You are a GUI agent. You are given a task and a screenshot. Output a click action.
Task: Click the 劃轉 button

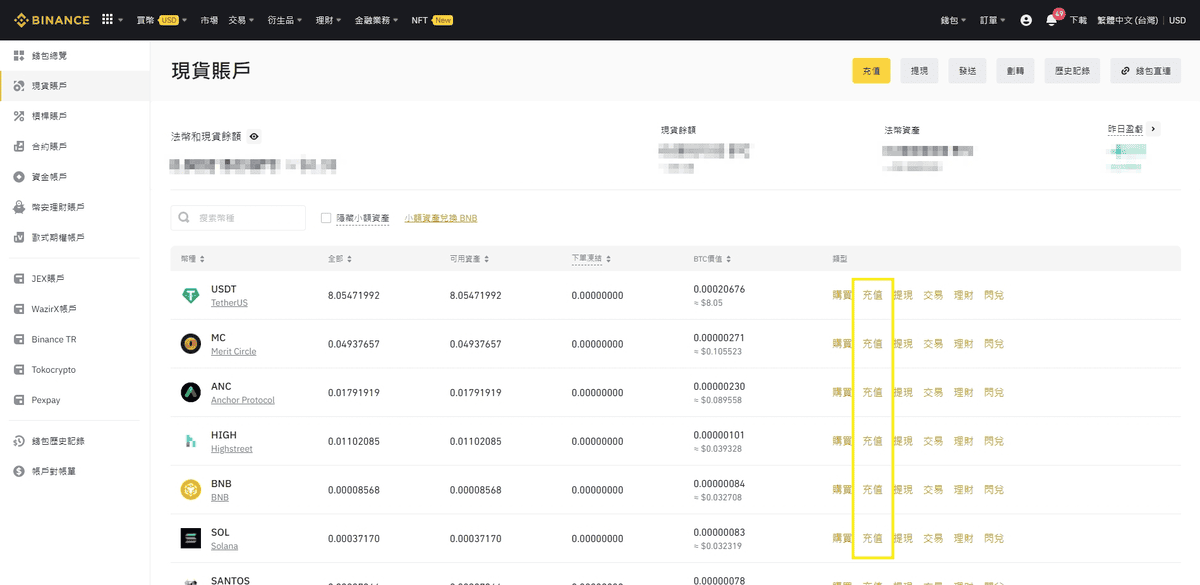click(x=1015, y=71)
